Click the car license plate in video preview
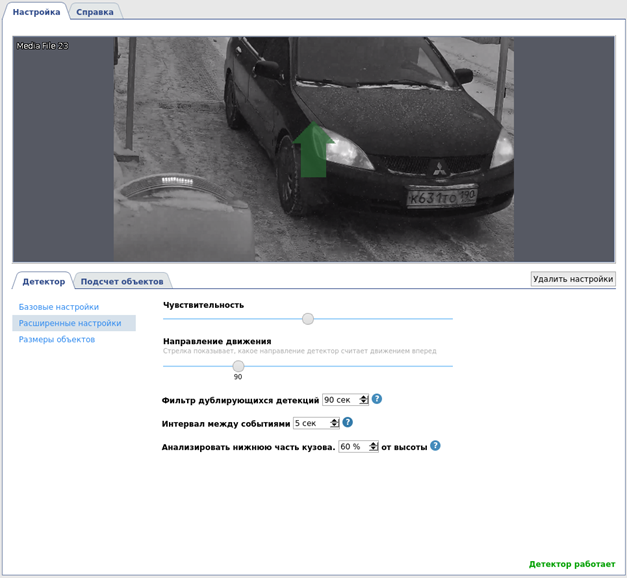Viewport: 627px width, 578px height. (440, 198)
